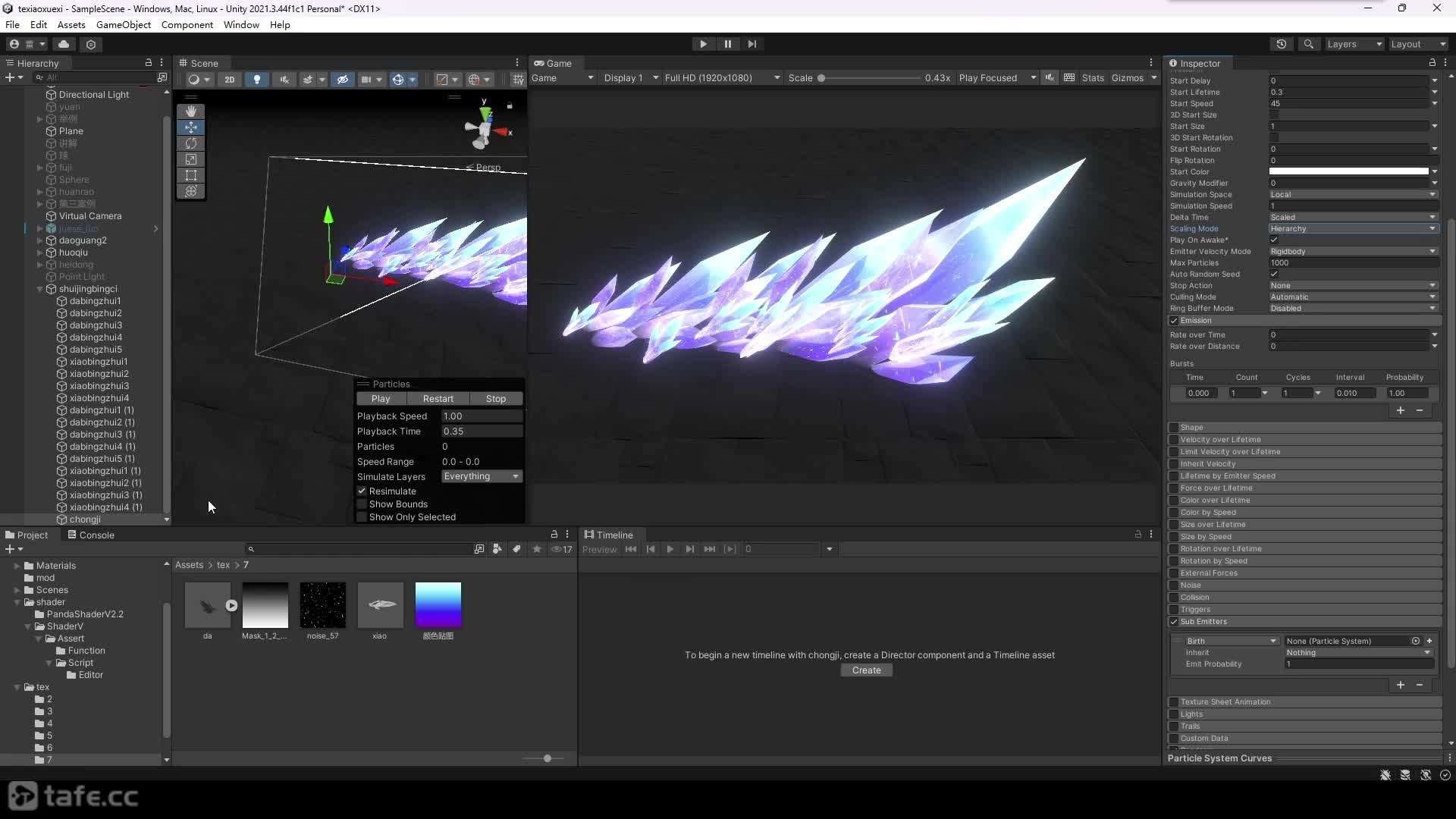Toggle Resimulate checkbox in Particles overlay
Screen dimensions: 1456x819
point(362,491)
